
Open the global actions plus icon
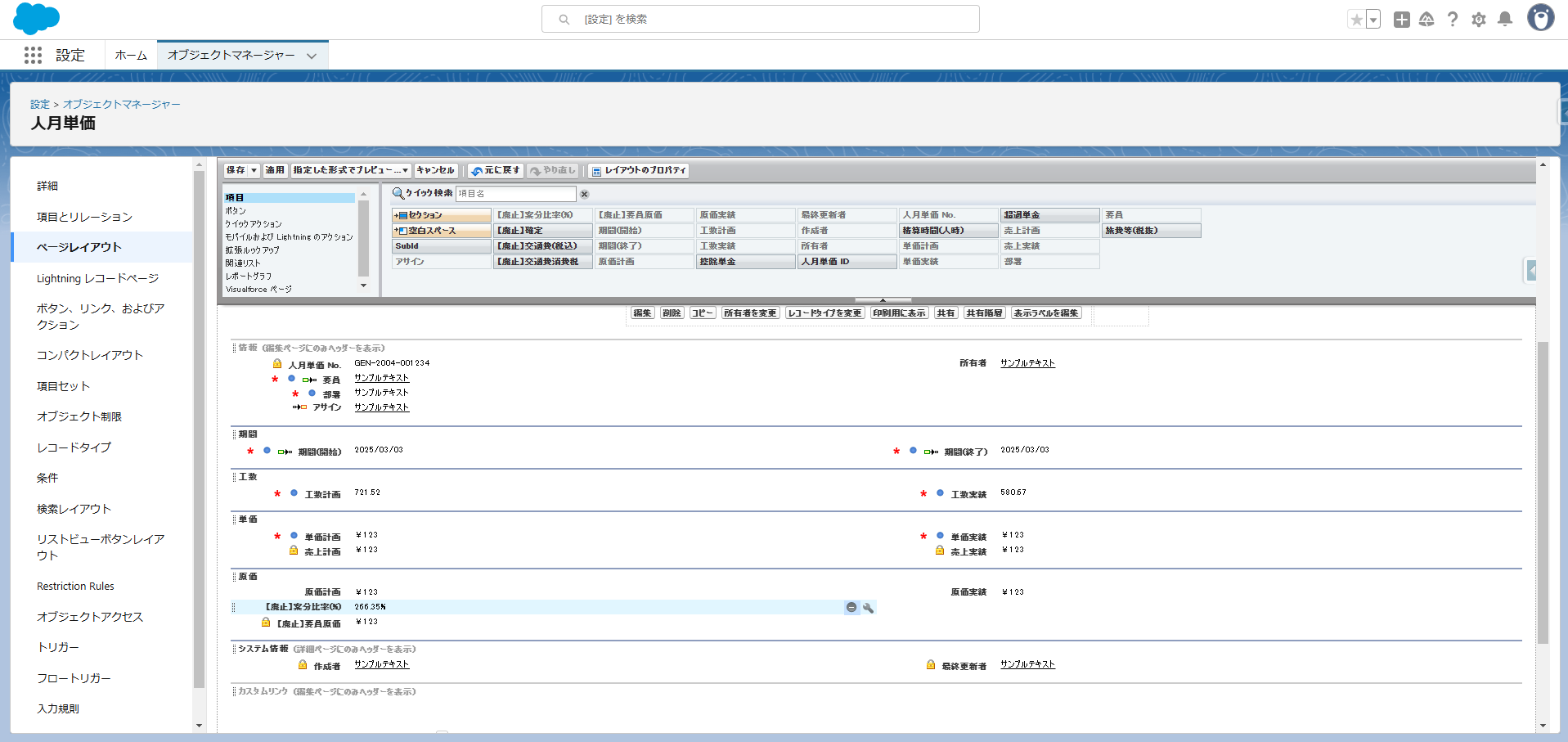[x=1401, y=20]
